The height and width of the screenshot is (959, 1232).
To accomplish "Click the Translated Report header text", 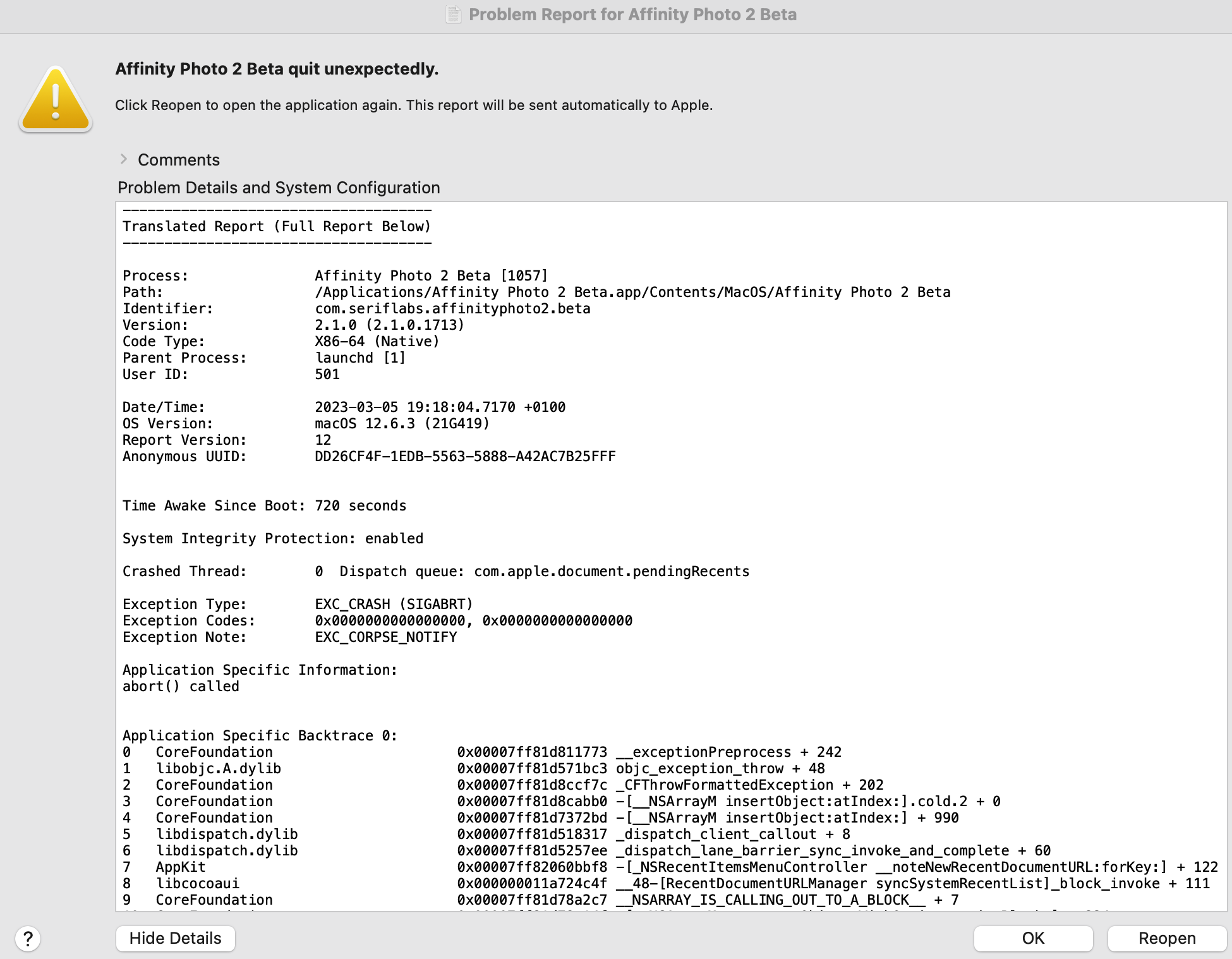I will 276,226.
